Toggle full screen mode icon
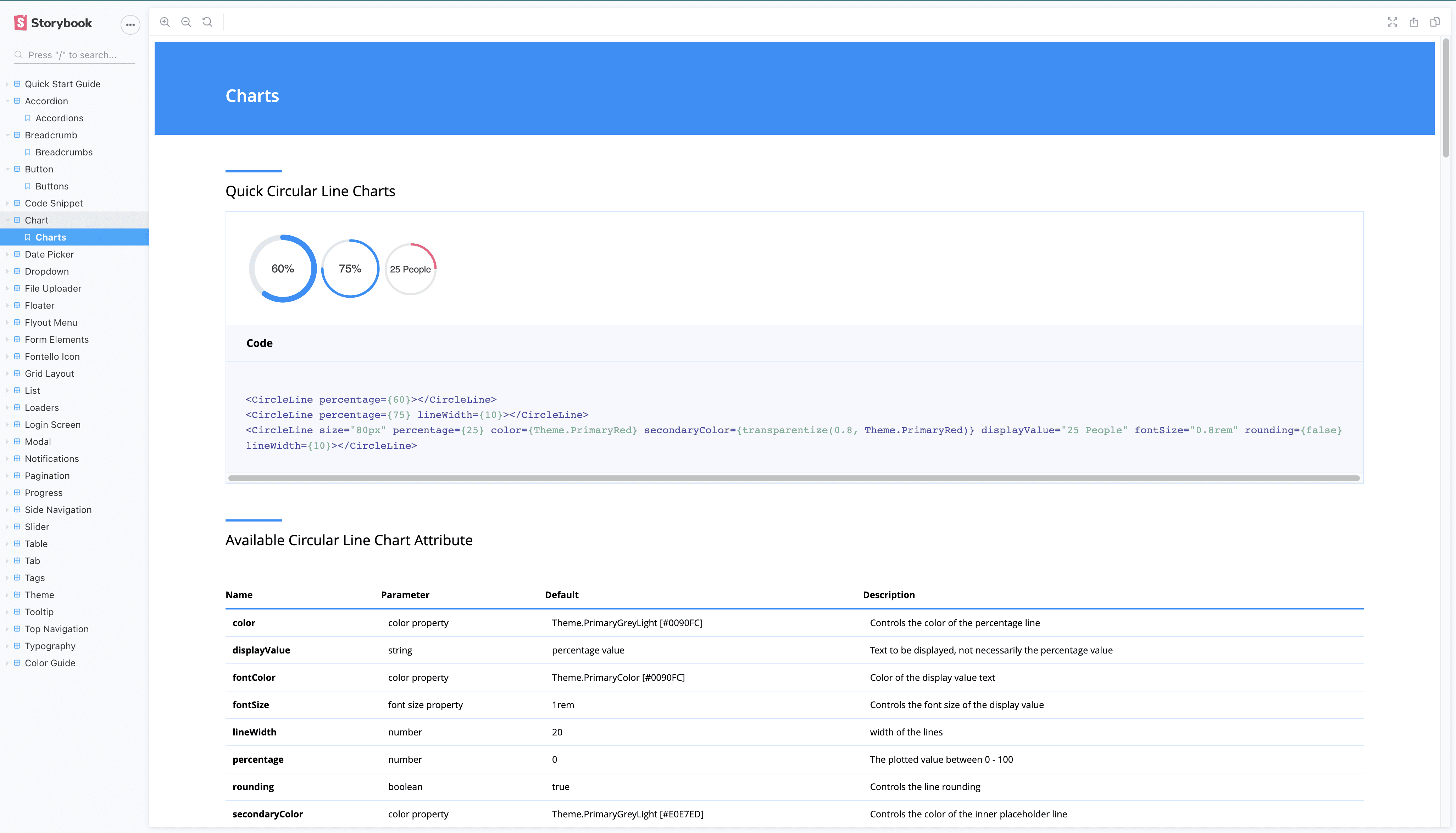This screenshot has width=1456, height=833. click(1392, 22)
